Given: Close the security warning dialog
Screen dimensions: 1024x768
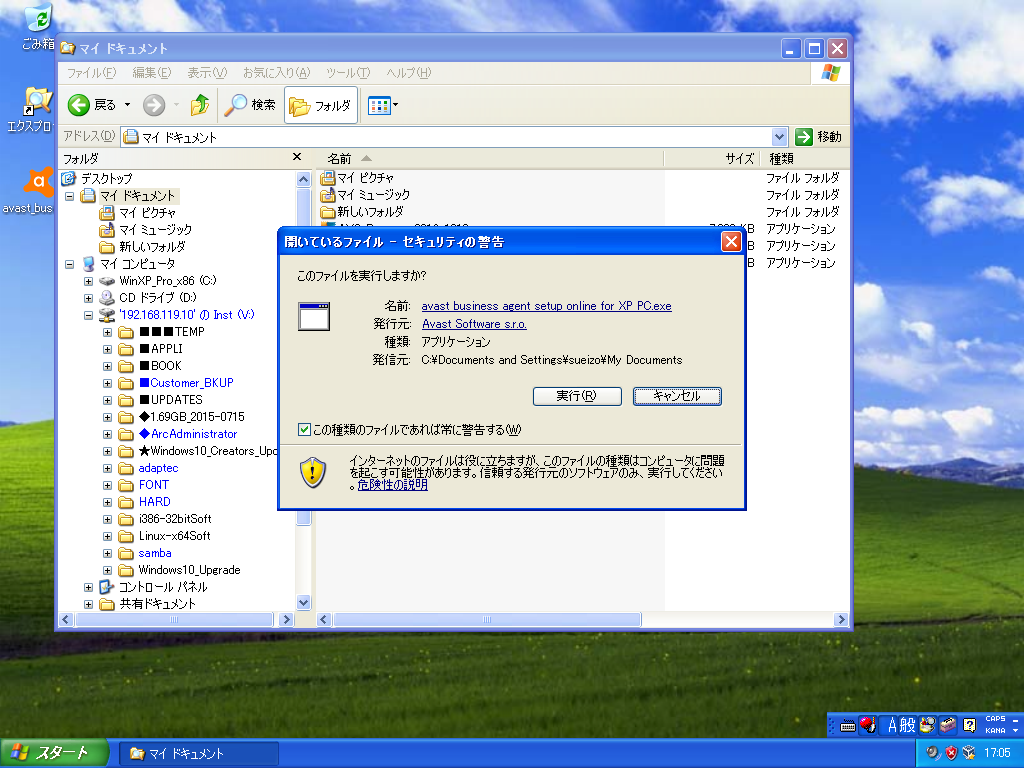Looking at the screenshot, I should (x=731, y=242).
